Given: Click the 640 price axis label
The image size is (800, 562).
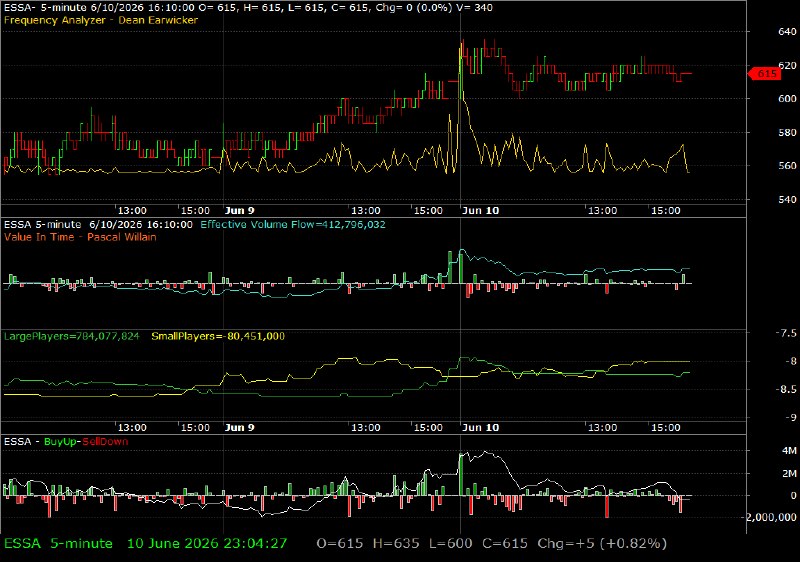Looking at the screenshot, I should [x=787, y=32].
